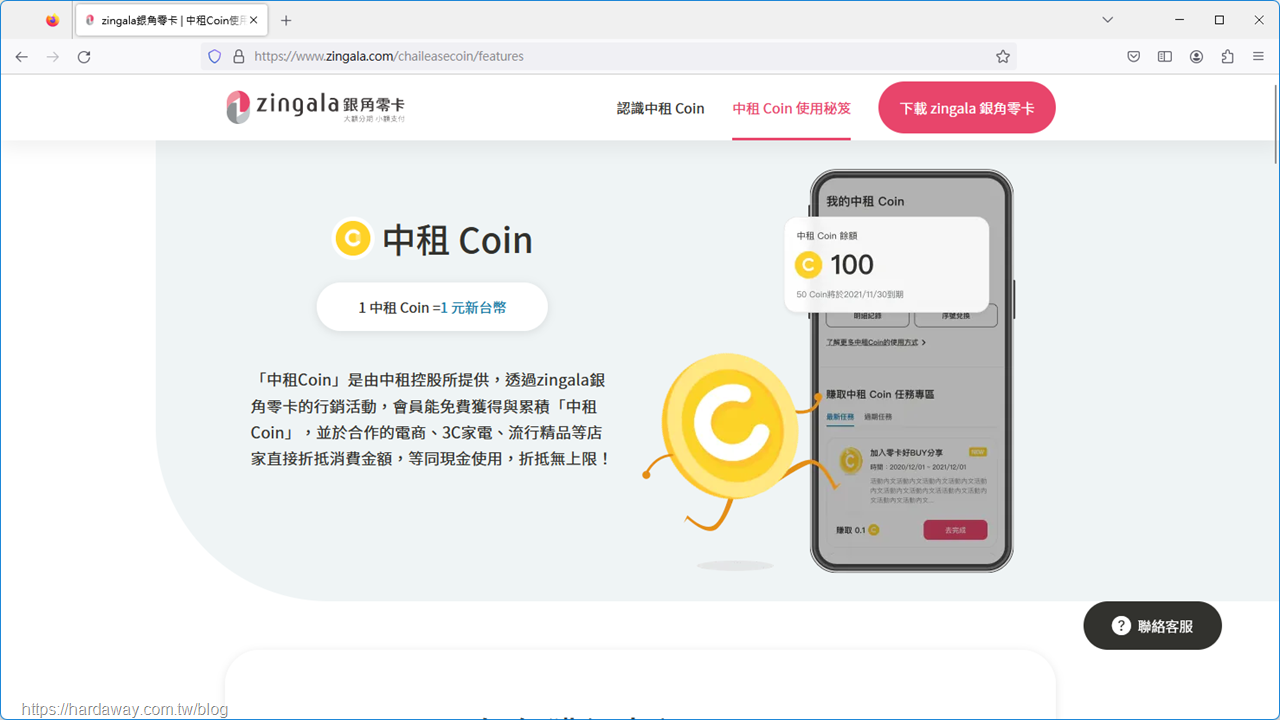
Task: Click the URL address bar field
Action: click(x=620, y=57)
